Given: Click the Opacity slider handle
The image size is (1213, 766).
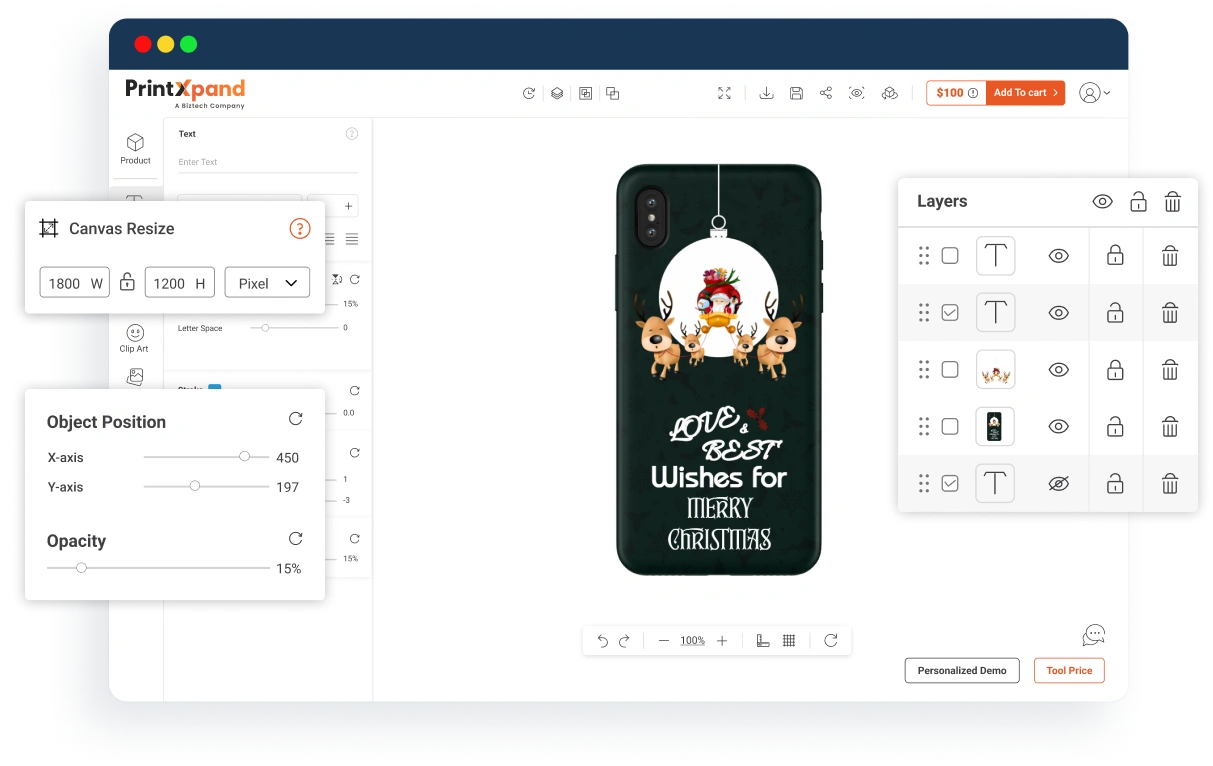Looking at the screenshot, I should tap(82, 568).
